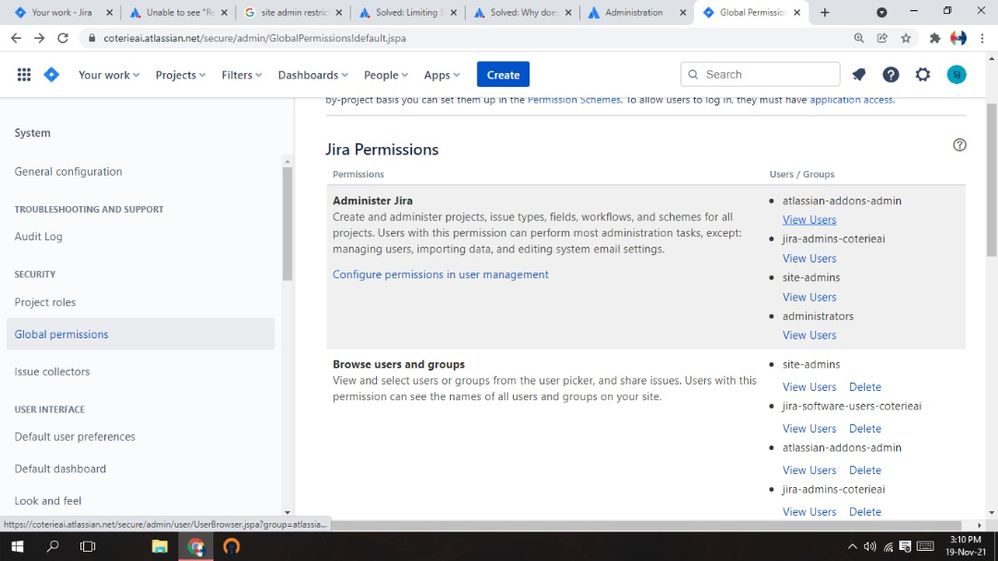Open File Explorer from the taskbar
998x561 pixels.
pyautogui.click(x=159, y=546)
